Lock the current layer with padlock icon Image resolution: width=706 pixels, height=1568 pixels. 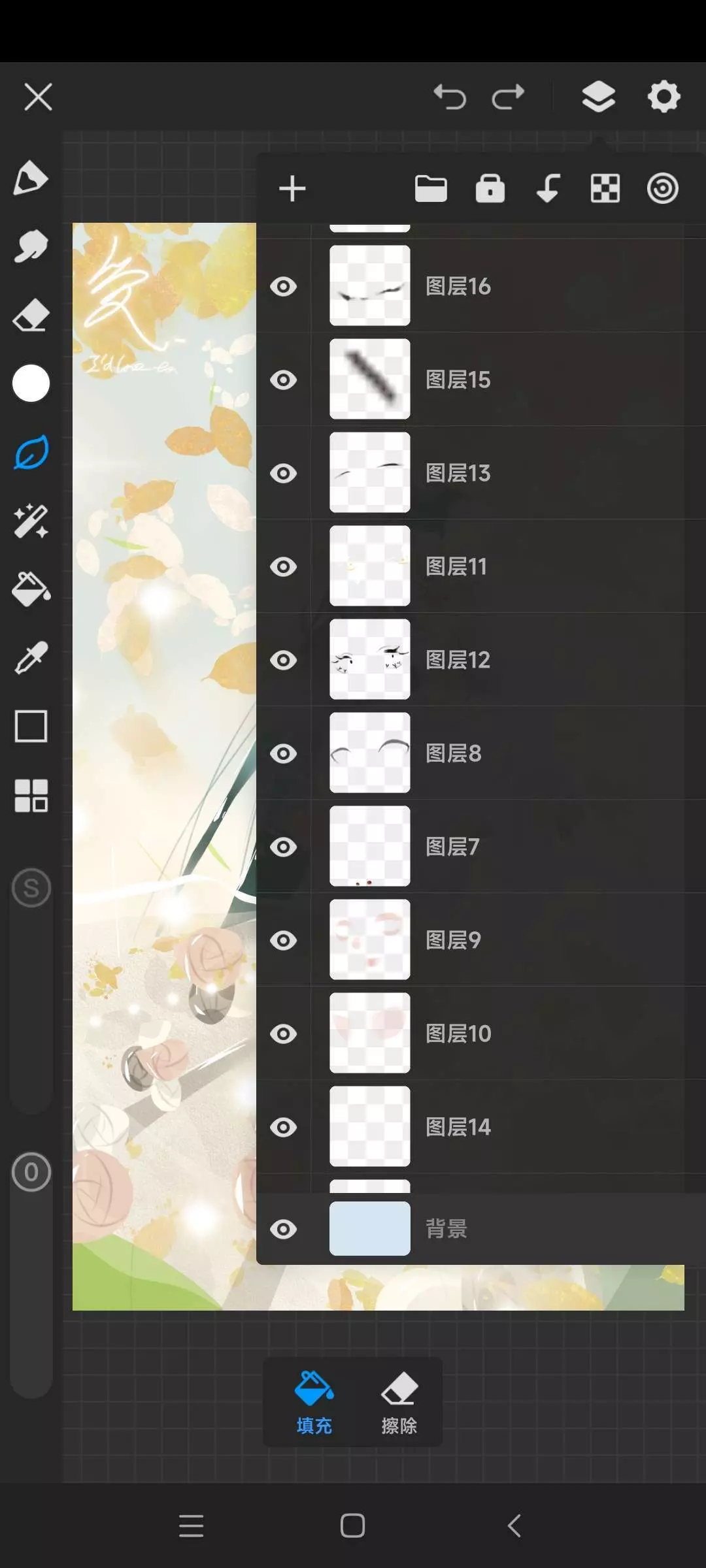point(490,189)
